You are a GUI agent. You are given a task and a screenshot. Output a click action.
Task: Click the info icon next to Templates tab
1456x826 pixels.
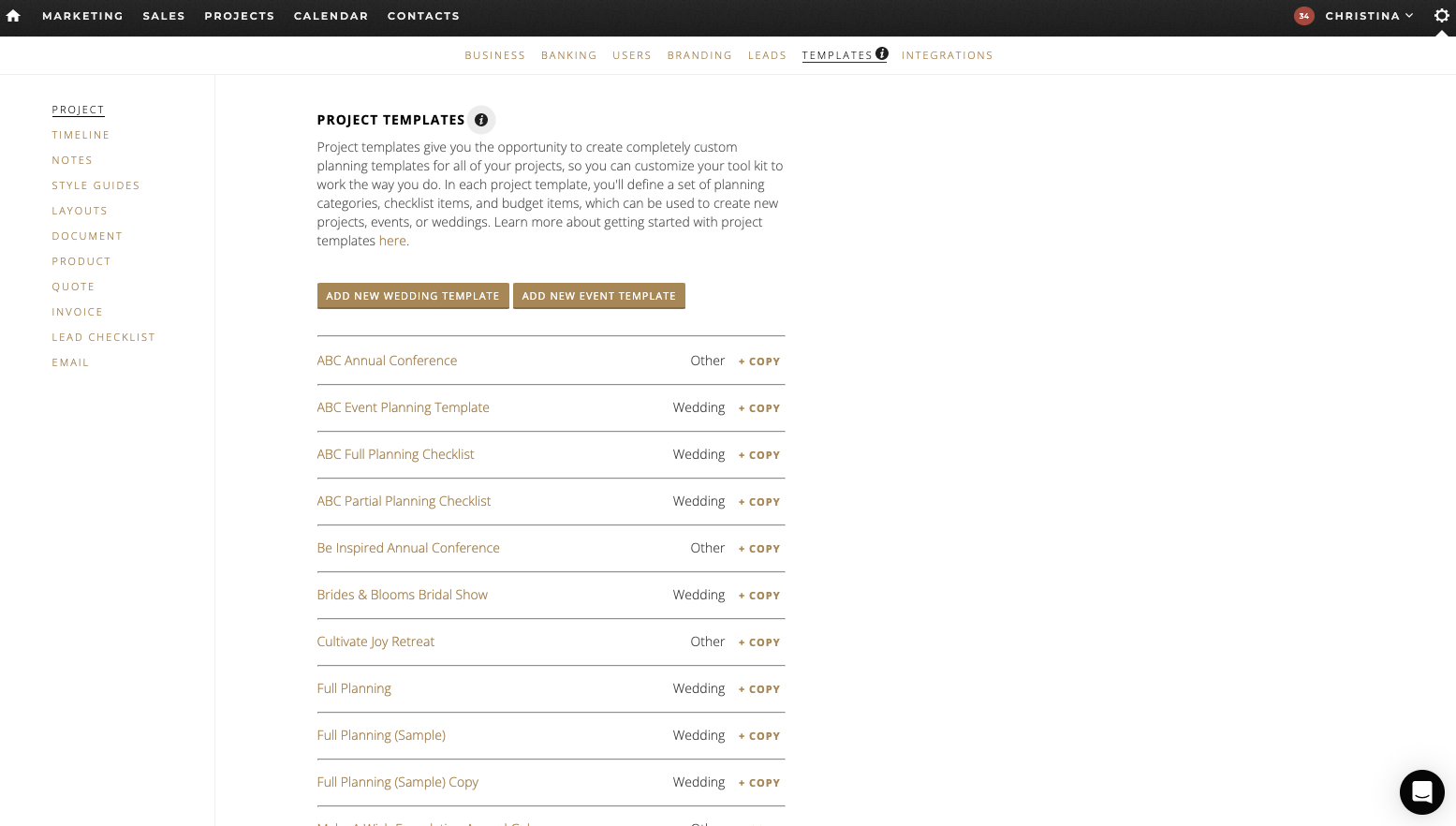click(x=881, y=53)
